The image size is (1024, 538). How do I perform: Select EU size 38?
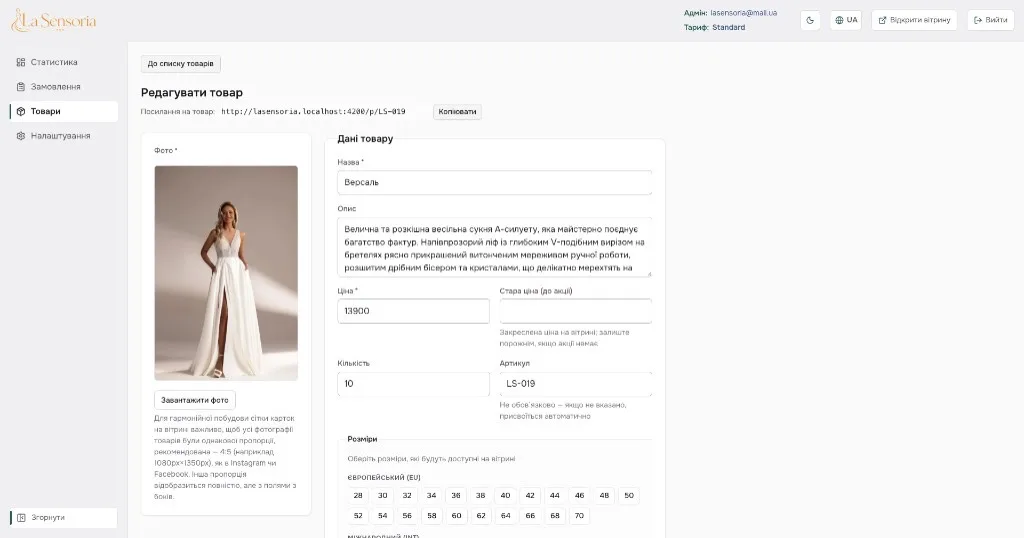pos(481,496)
